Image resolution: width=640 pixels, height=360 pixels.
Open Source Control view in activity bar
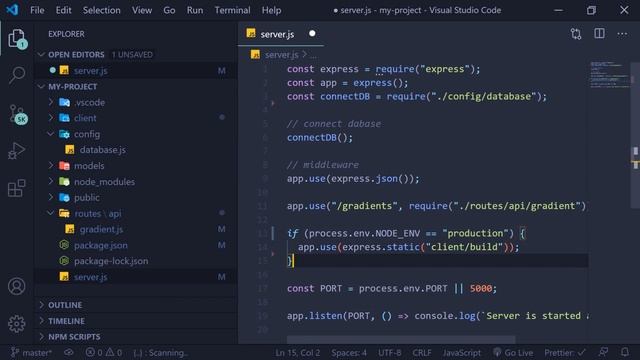pyautogui.click(x=18, y=114)
